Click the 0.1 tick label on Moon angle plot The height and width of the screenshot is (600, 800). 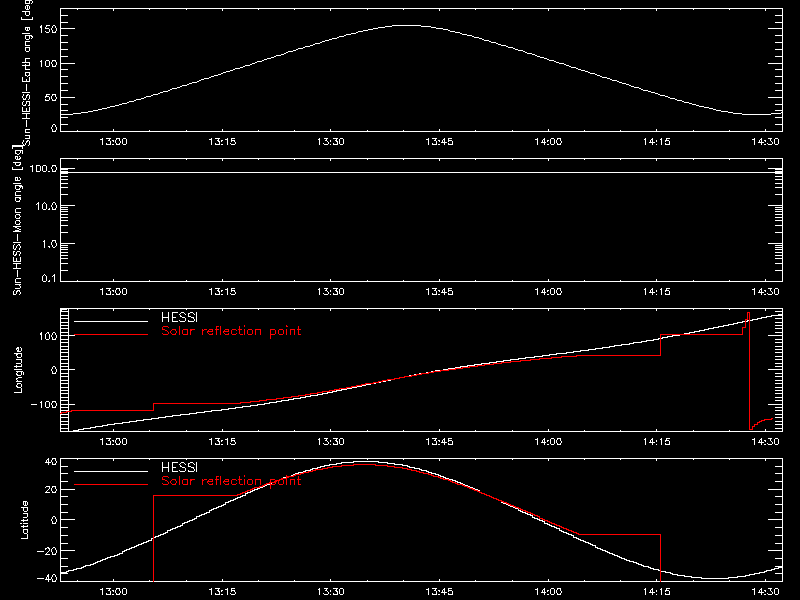click(49, 279)
